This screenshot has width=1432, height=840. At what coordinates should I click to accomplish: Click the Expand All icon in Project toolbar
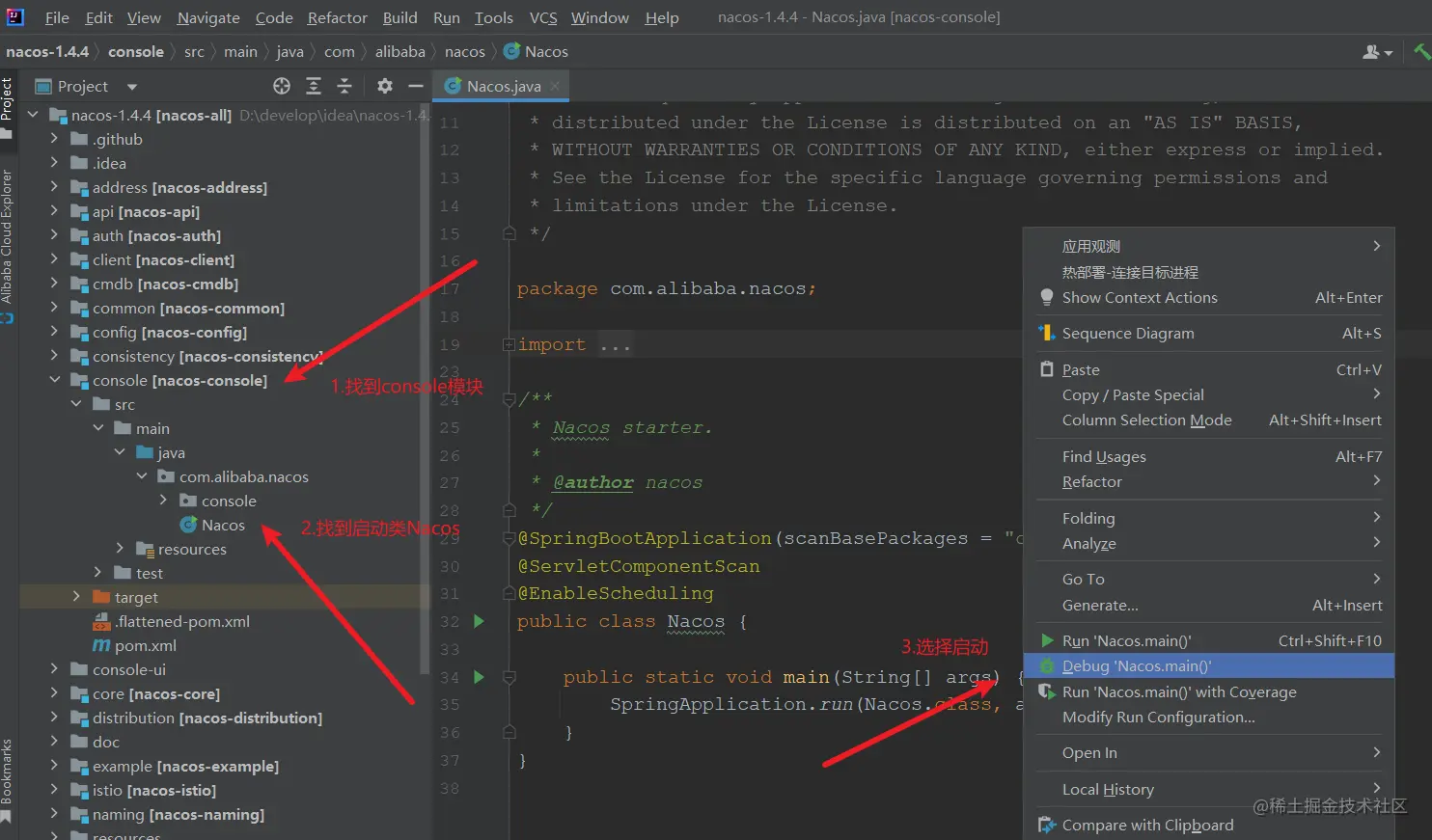314,86
